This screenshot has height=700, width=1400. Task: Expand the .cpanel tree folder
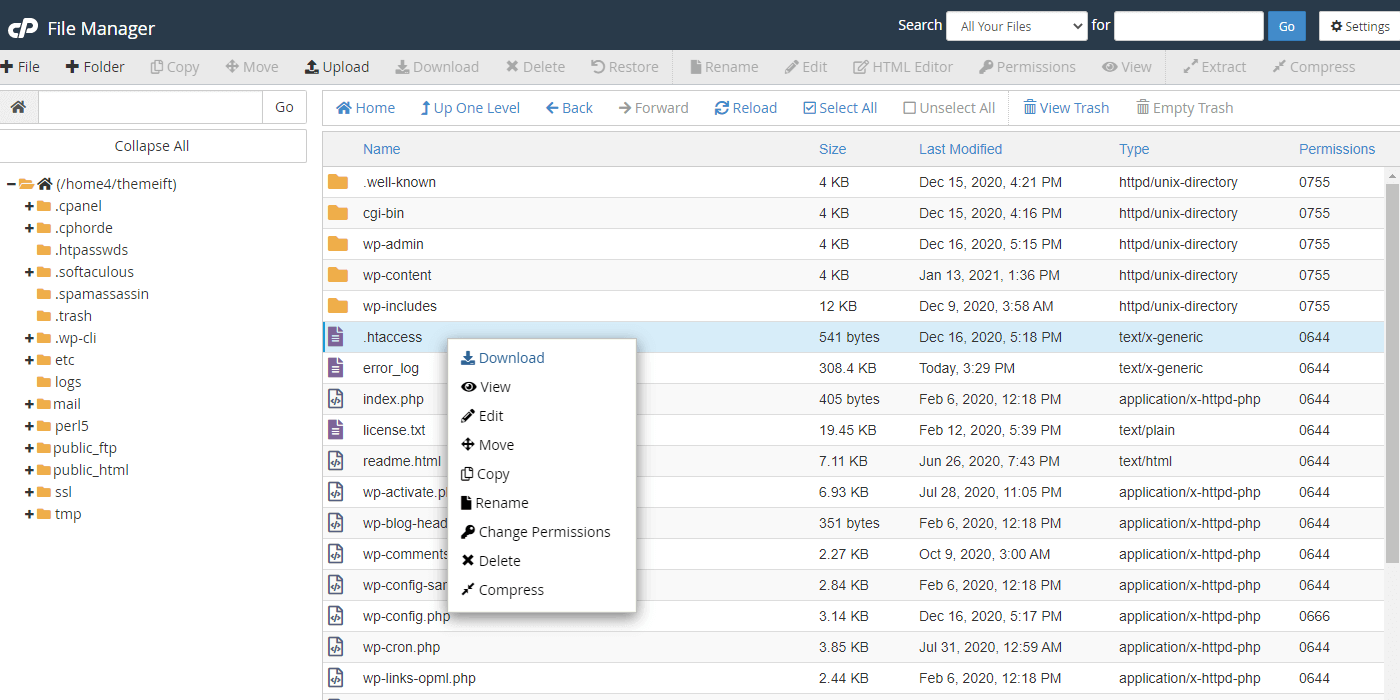click(30, 206)
